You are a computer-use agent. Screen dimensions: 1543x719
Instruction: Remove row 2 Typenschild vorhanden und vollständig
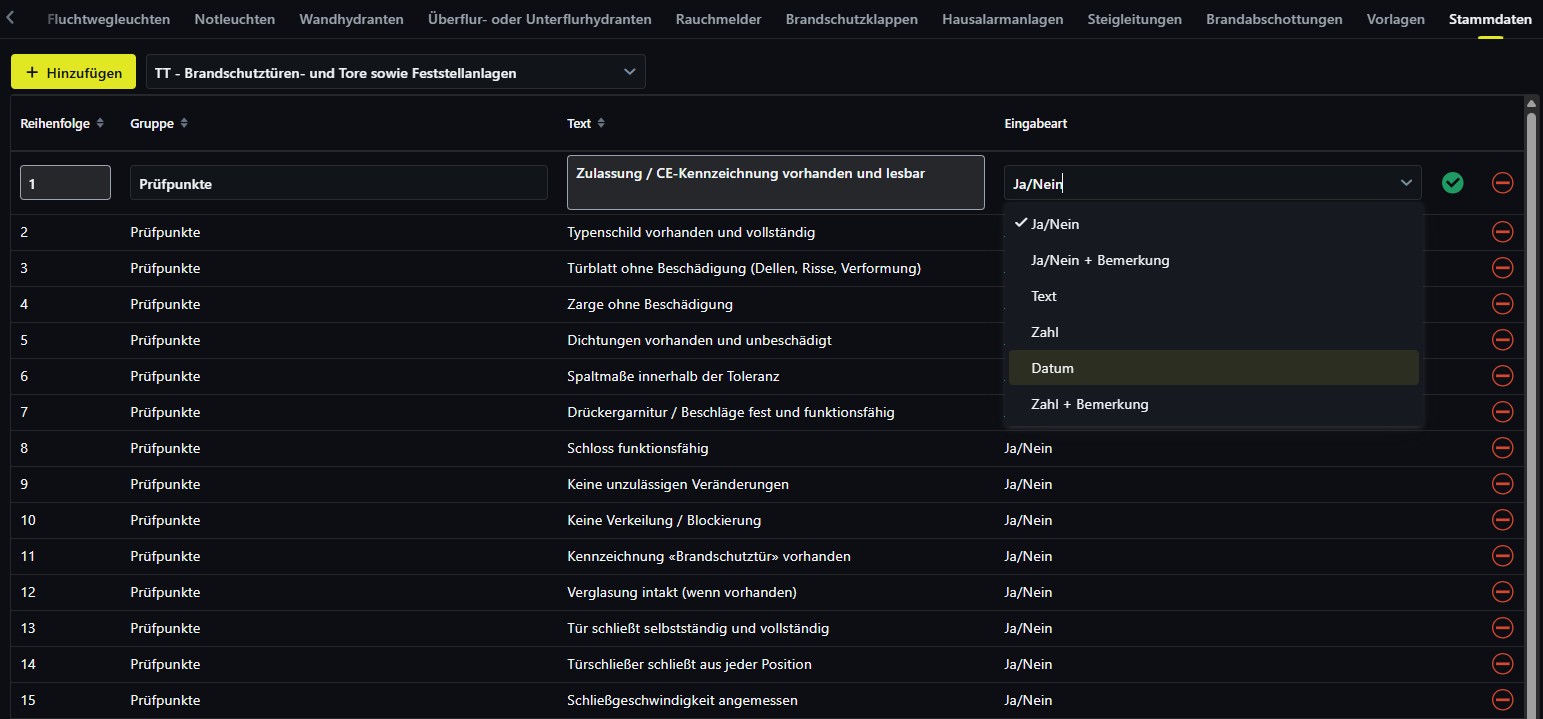1502,232
